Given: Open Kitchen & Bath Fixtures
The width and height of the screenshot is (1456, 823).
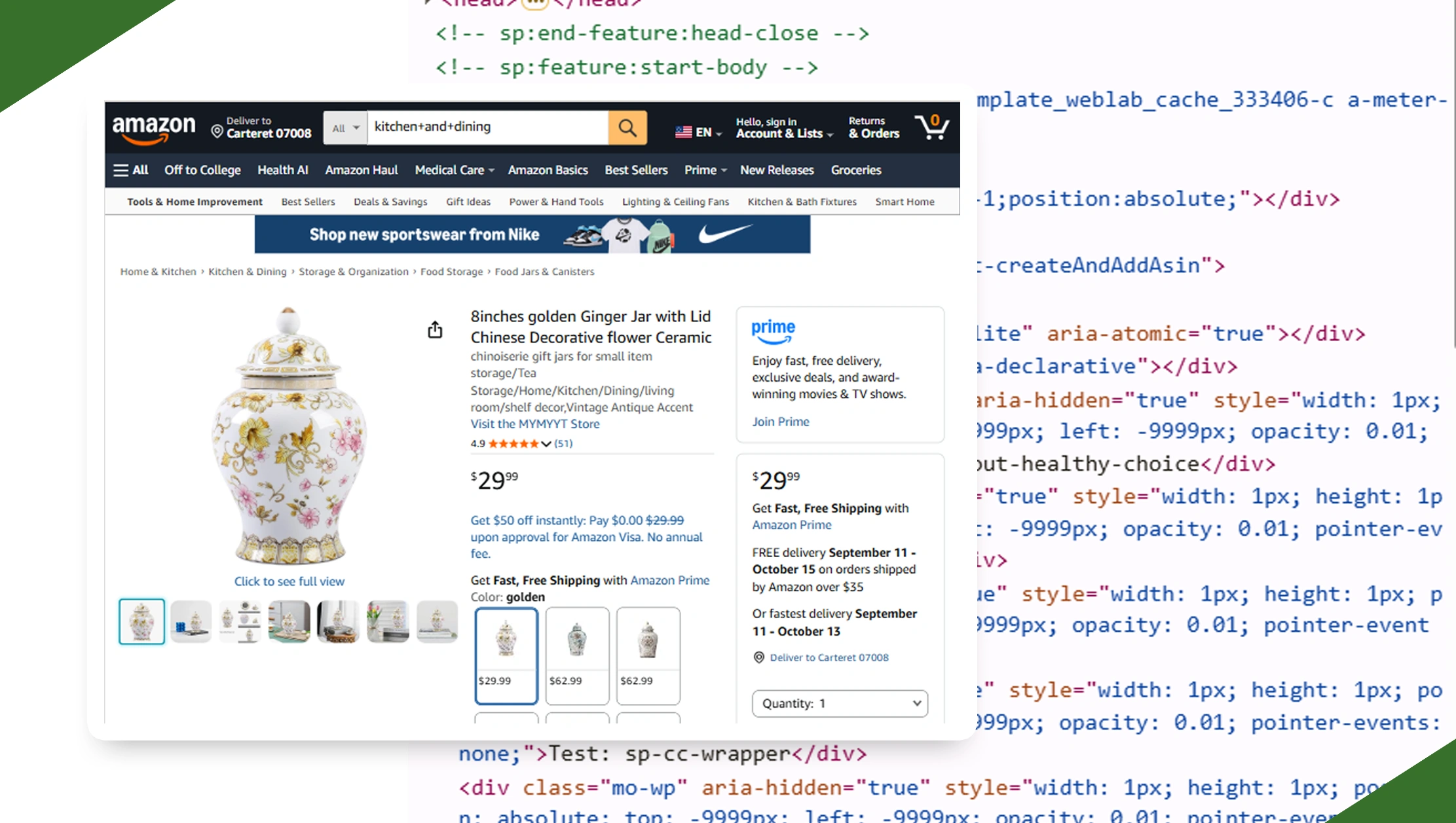Looking at the screenshot, I should [802, 202].
